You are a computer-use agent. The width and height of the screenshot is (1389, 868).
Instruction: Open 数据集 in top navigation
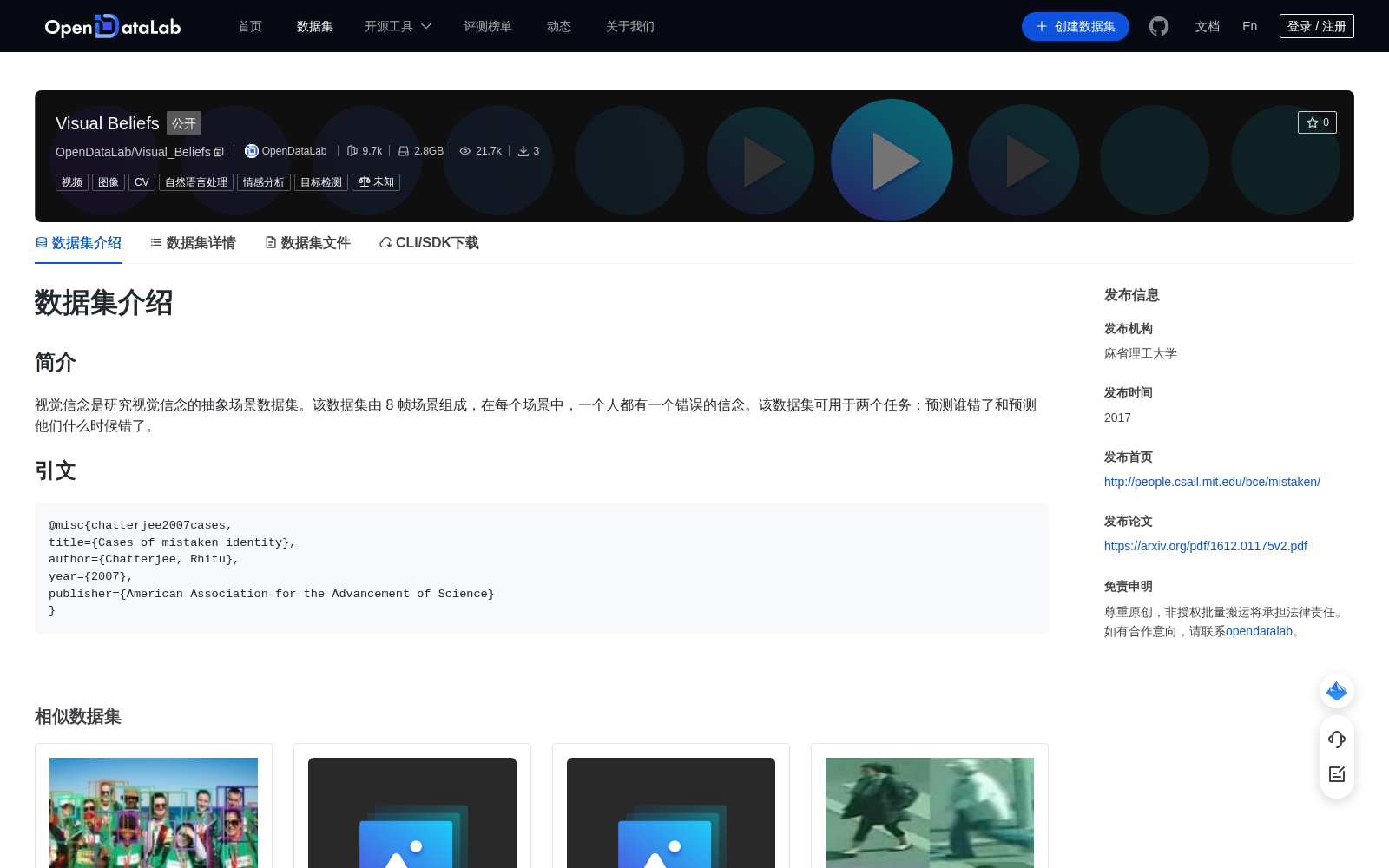(315, 26)
